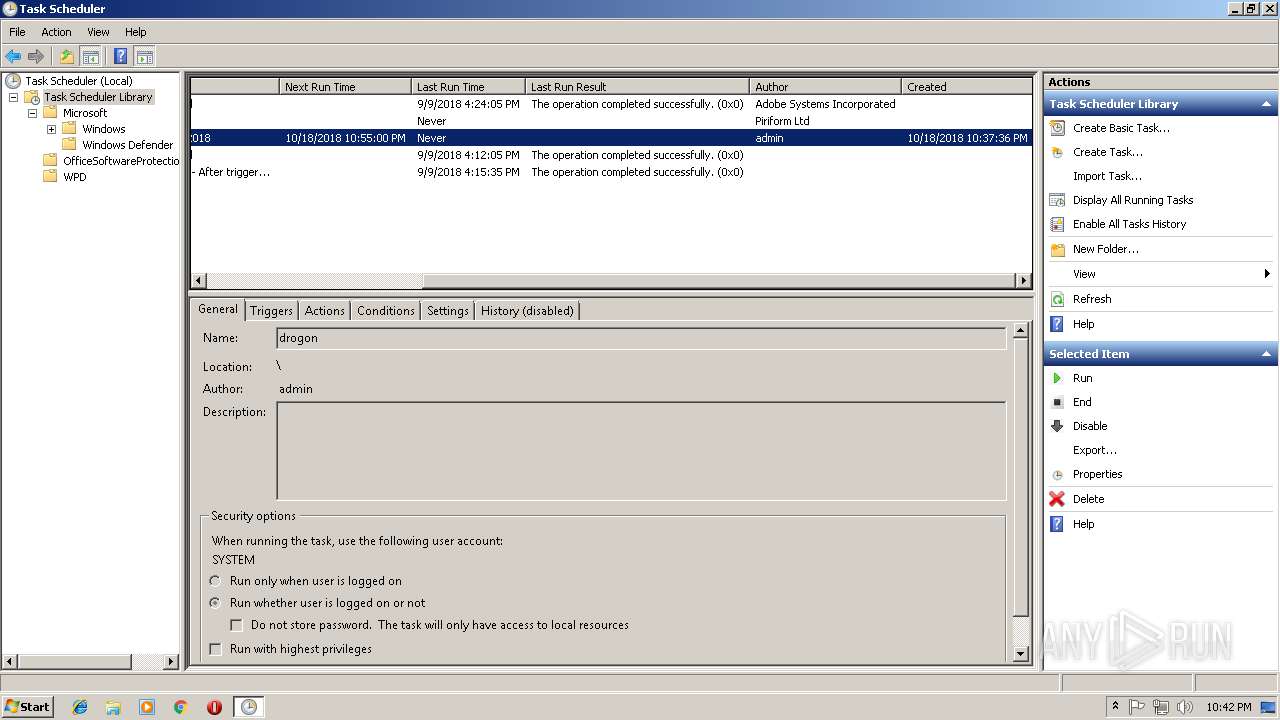Screen dimensions: 1280x720
Task: Click the Back arrow toolbar icon
Action: [x=13, y=57]
